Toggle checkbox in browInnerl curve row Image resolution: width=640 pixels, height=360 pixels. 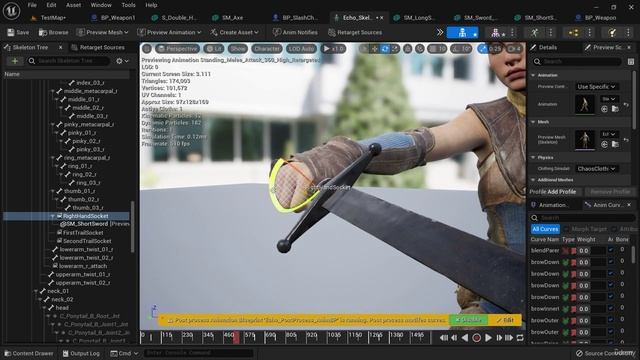(x=611, y=309)
